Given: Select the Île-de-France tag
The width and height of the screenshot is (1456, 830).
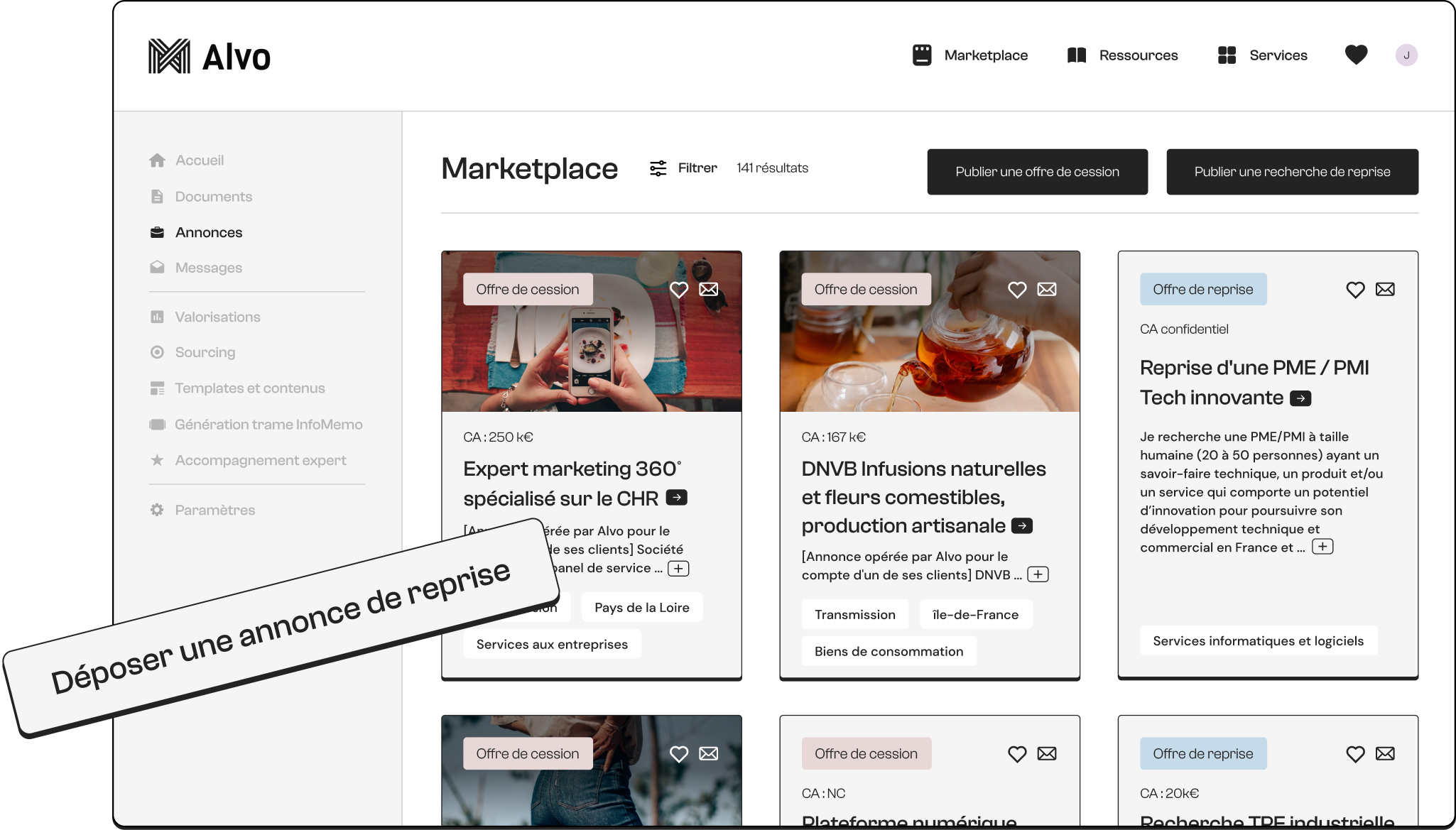Looking at the screenshot, I should (975, 615).
